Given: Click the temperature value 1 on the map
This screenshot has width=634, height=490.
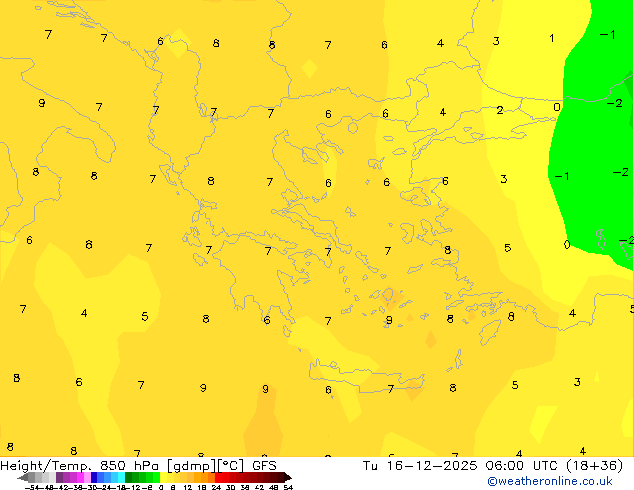Looking at the screenshot, I should pos(552,39).
